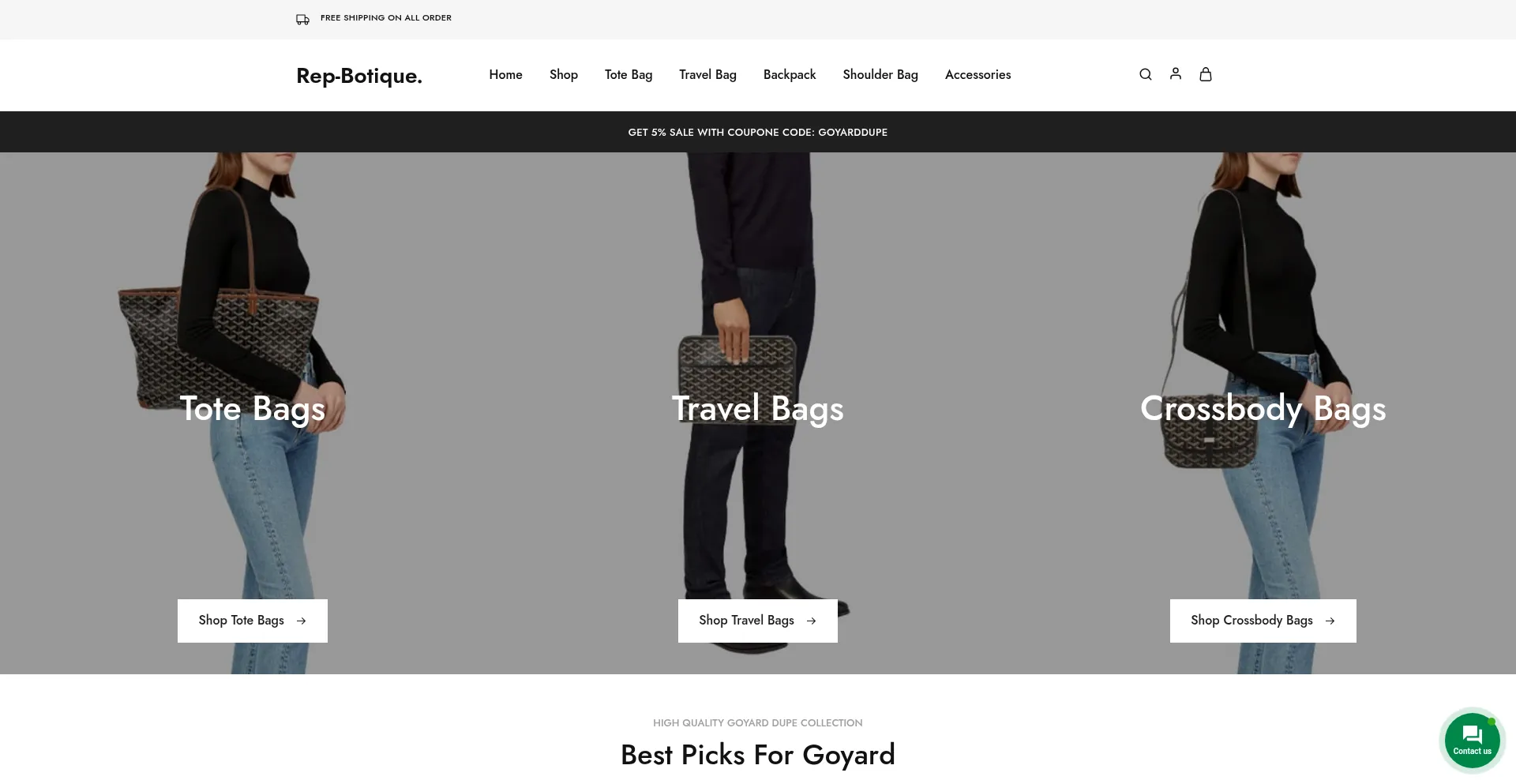Click the Crossbody Bags banner heading
Screen dimensions: 1516x784
point(1263,409)
